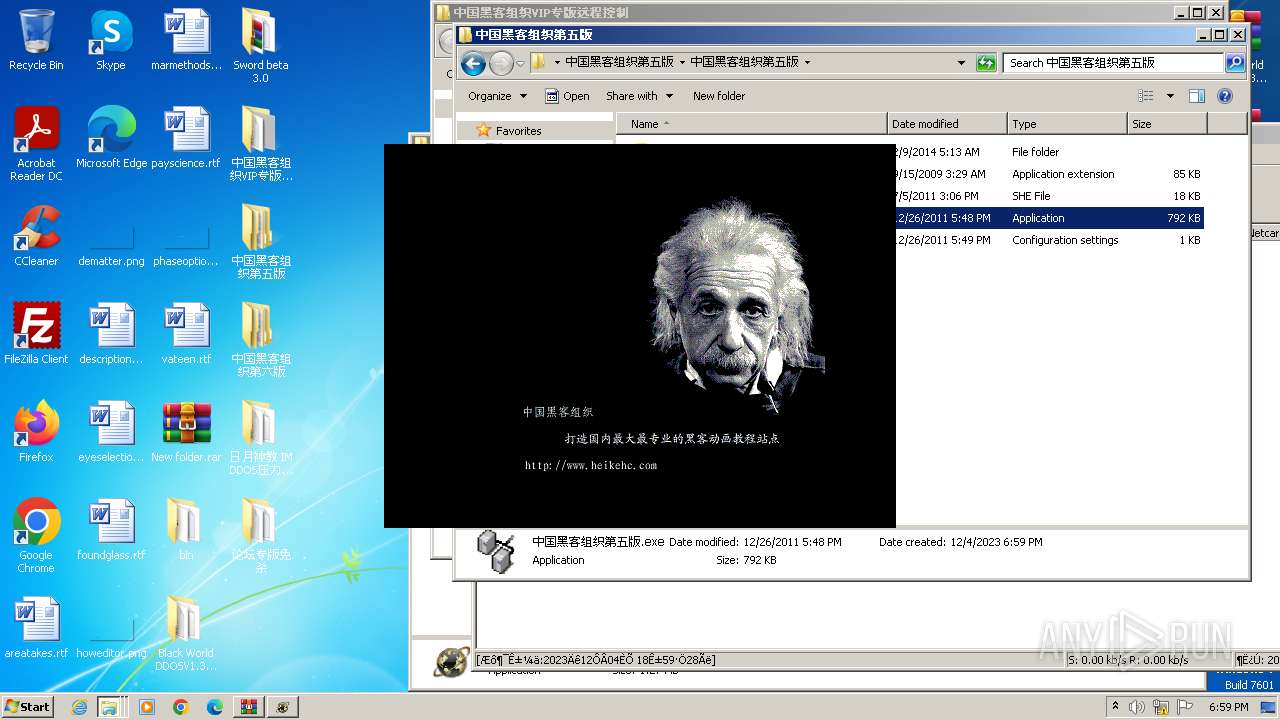
Task: Open Internet Explorer from taskbar
Action: (79, 707)
